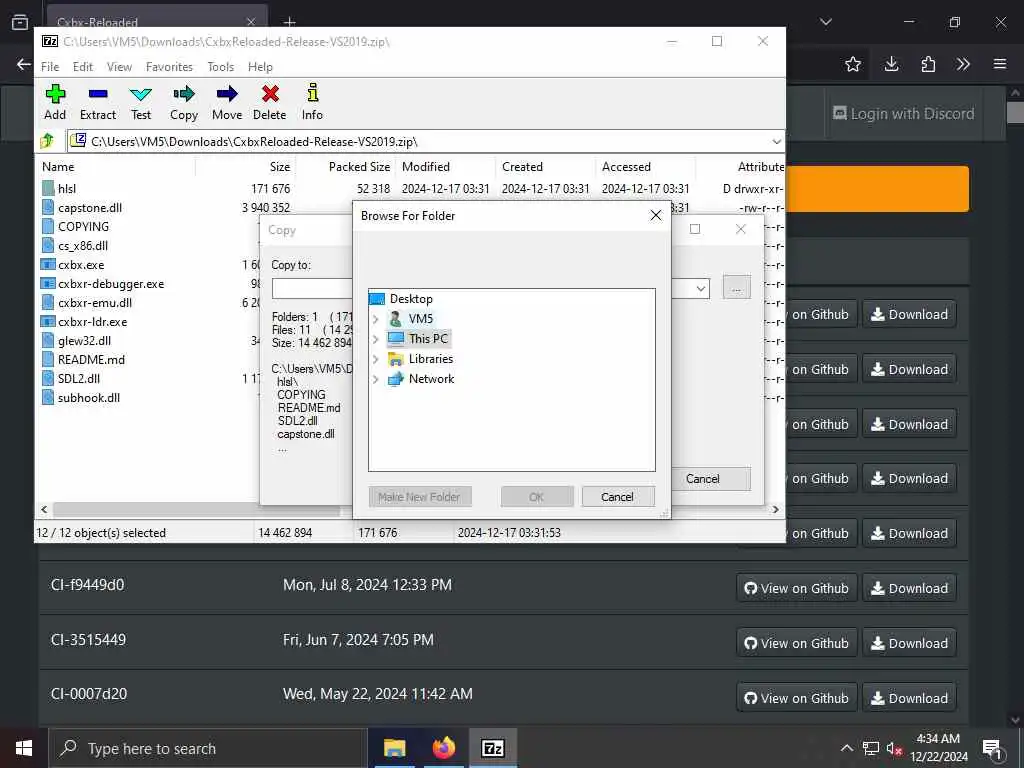Click 7-Zip taskbar icon
This screenshot has width=1024, height=768.
tap(492, 748)
